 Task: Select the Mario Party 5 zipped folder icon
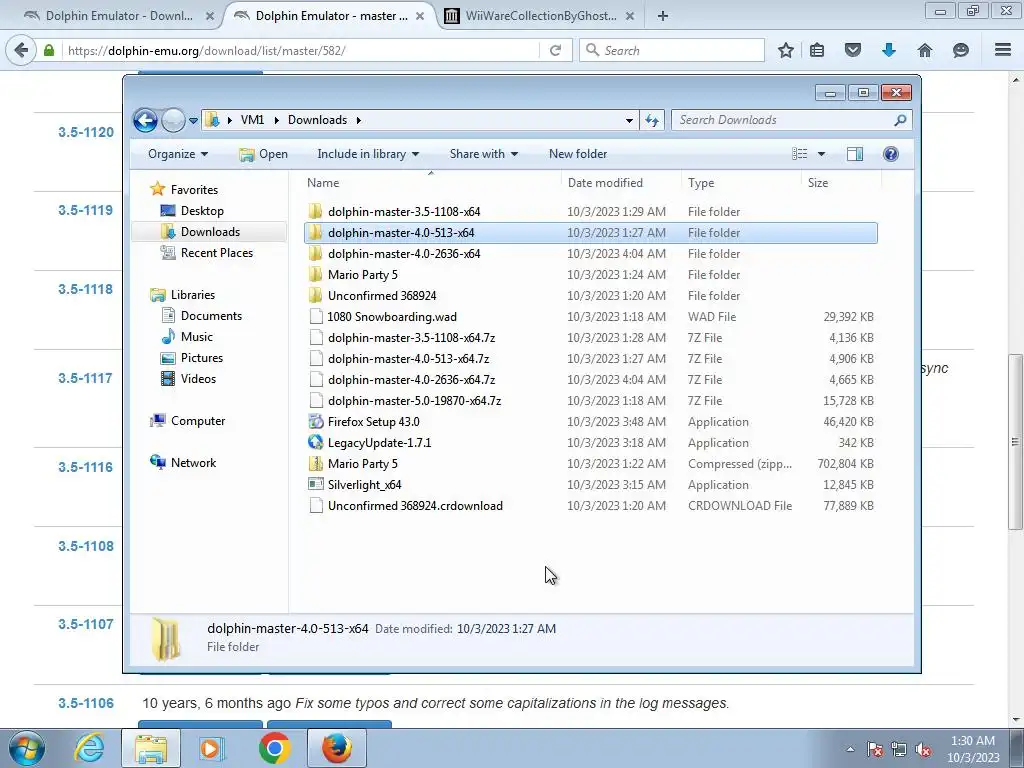pos(315,464)
